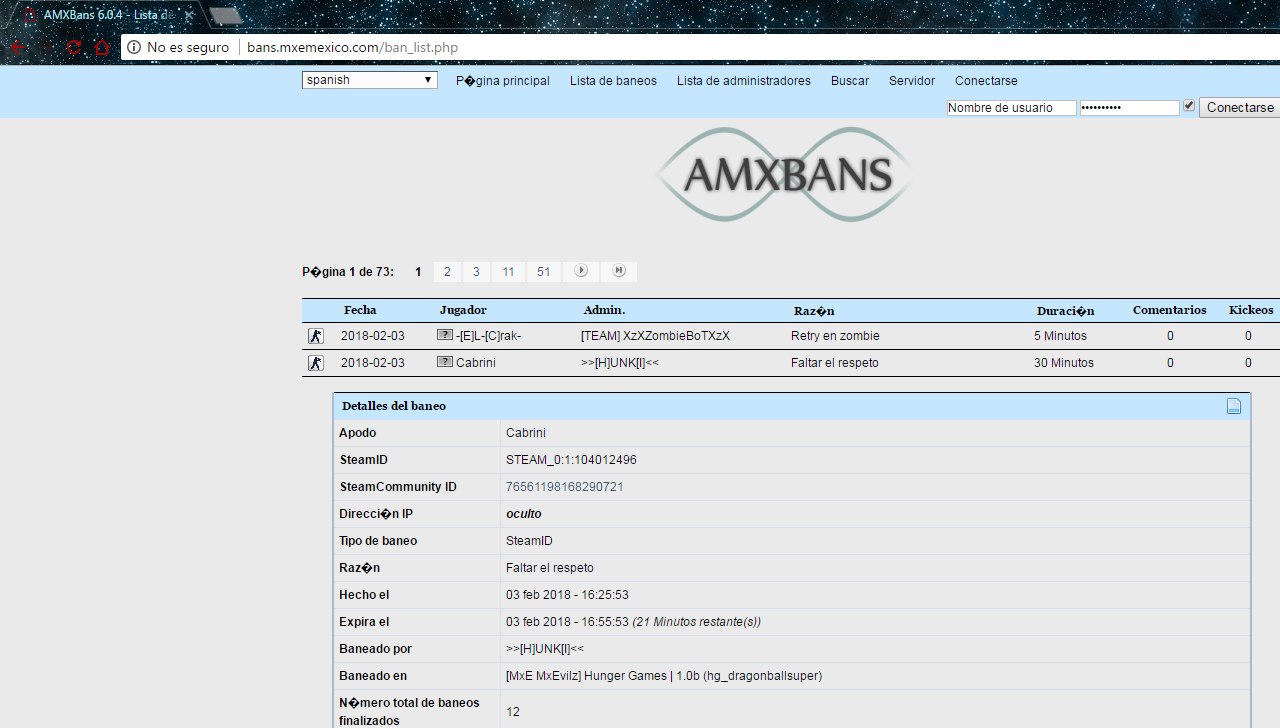Select player name -[E]L-[C]rak-
The image size is (1280, 728).
[x=488, y=336]
